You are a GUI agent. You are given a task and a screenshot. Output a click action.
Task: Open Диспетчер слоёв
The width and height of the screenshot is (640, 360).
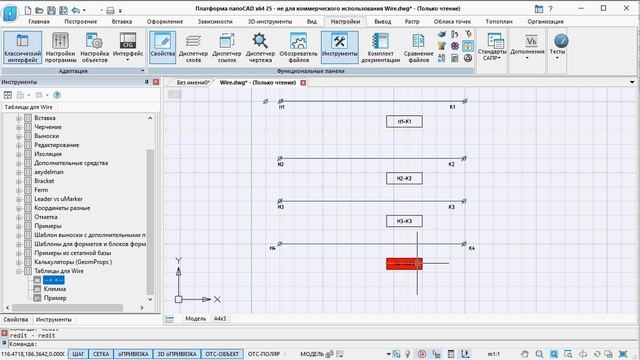tap(193, 47)
